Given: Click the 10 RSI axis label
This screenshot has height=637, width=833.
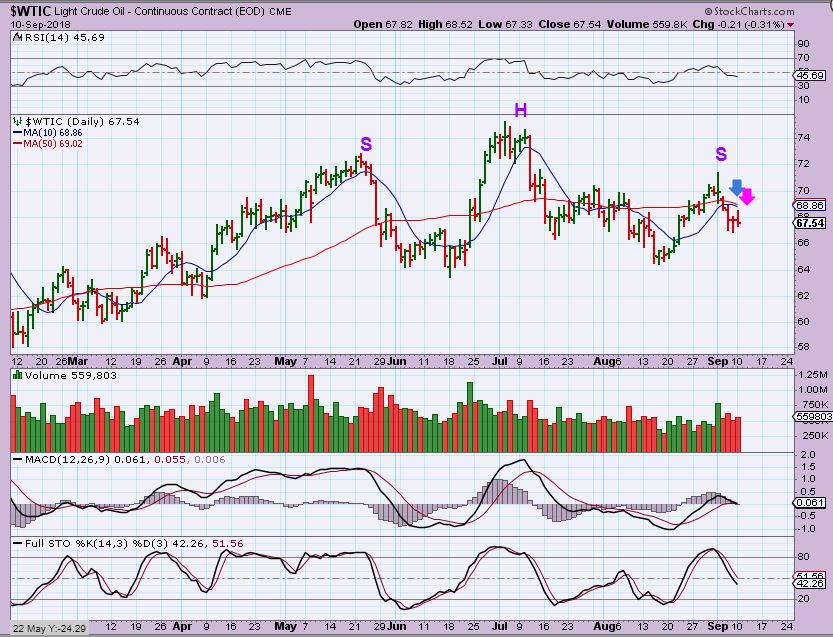Looking at the screenshot, I should 803,100.
